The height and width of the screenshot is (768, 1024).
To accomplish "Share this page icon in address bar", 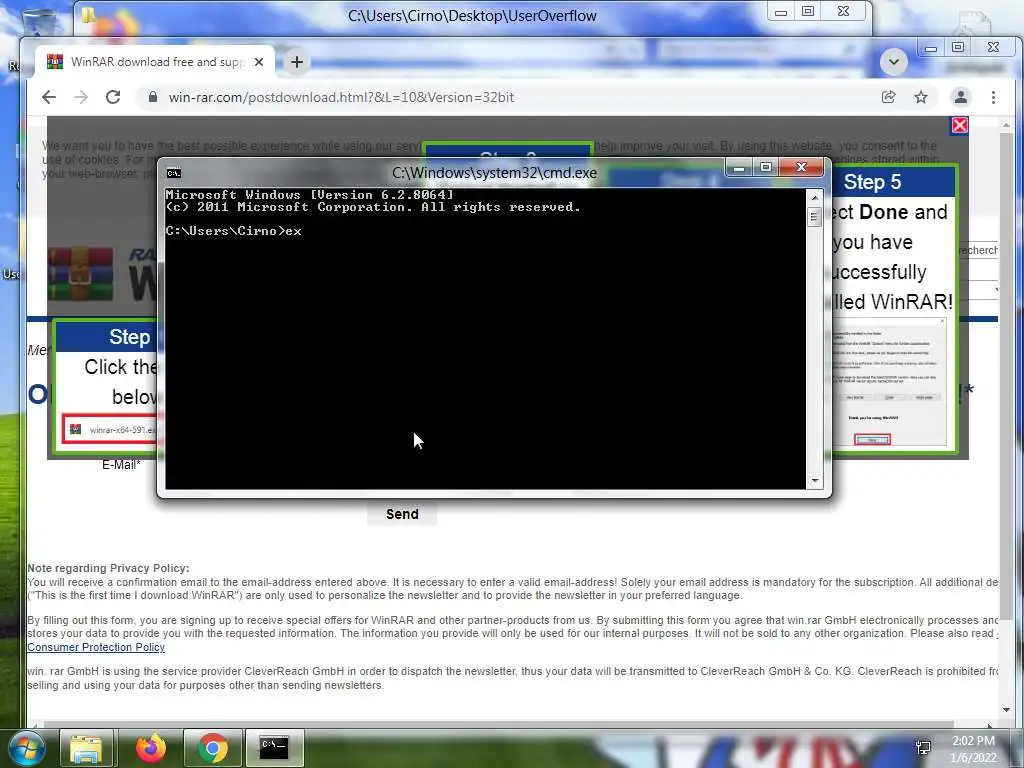I will (x=888, y=97).
